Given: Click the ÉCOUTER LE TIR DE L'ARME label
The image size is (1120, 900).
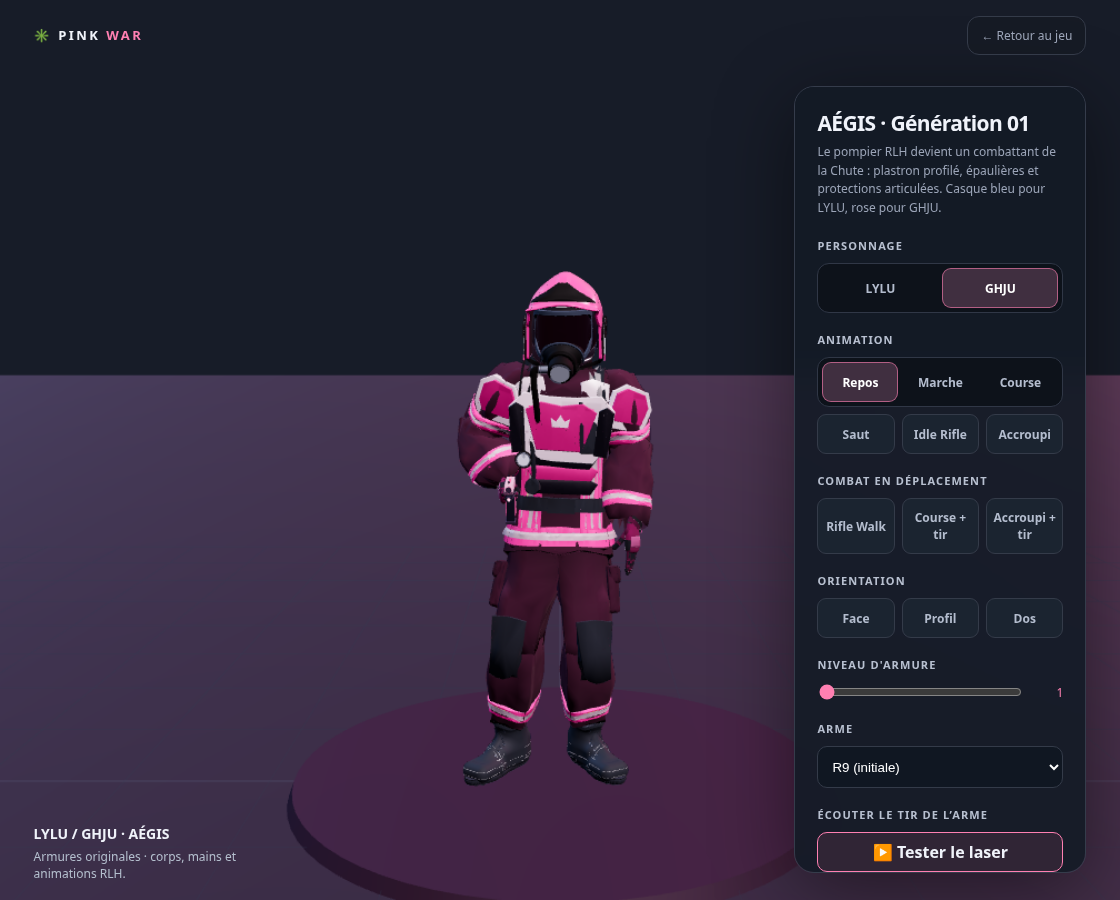Looking at the screenshot, I should pyautogui.click(x=902, y=815).
